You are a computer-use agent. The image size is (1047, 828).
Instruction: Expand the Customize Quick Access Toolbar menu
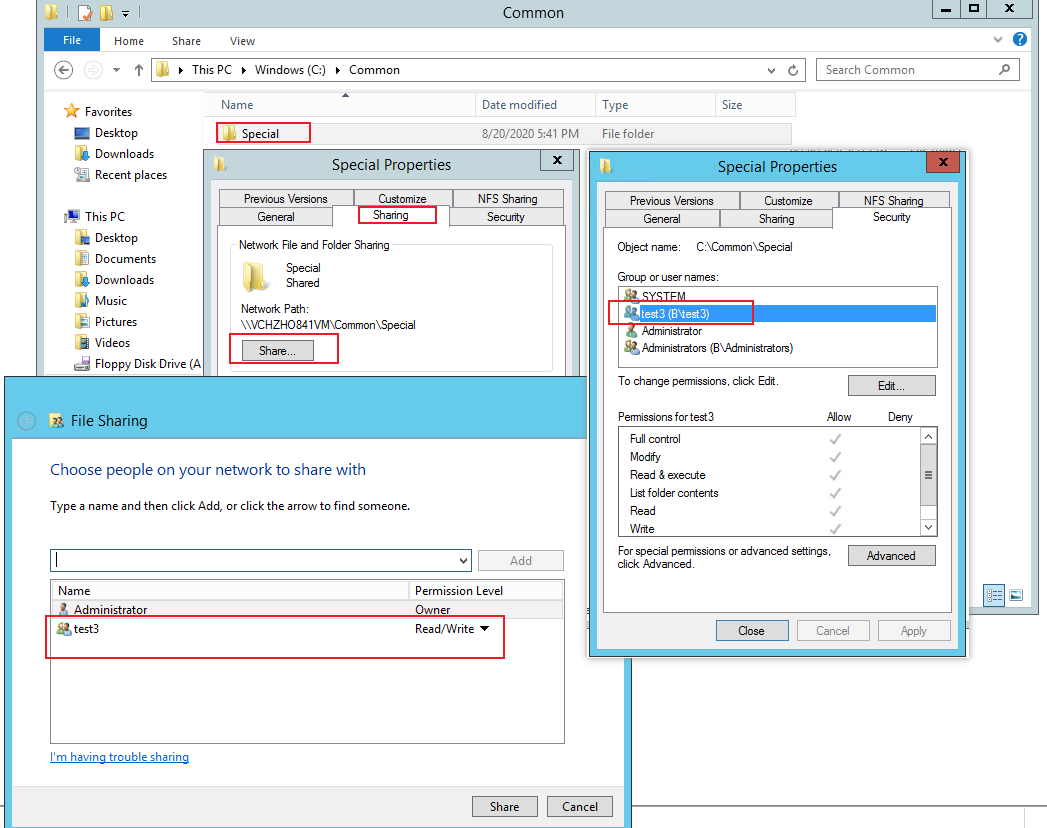126,12
